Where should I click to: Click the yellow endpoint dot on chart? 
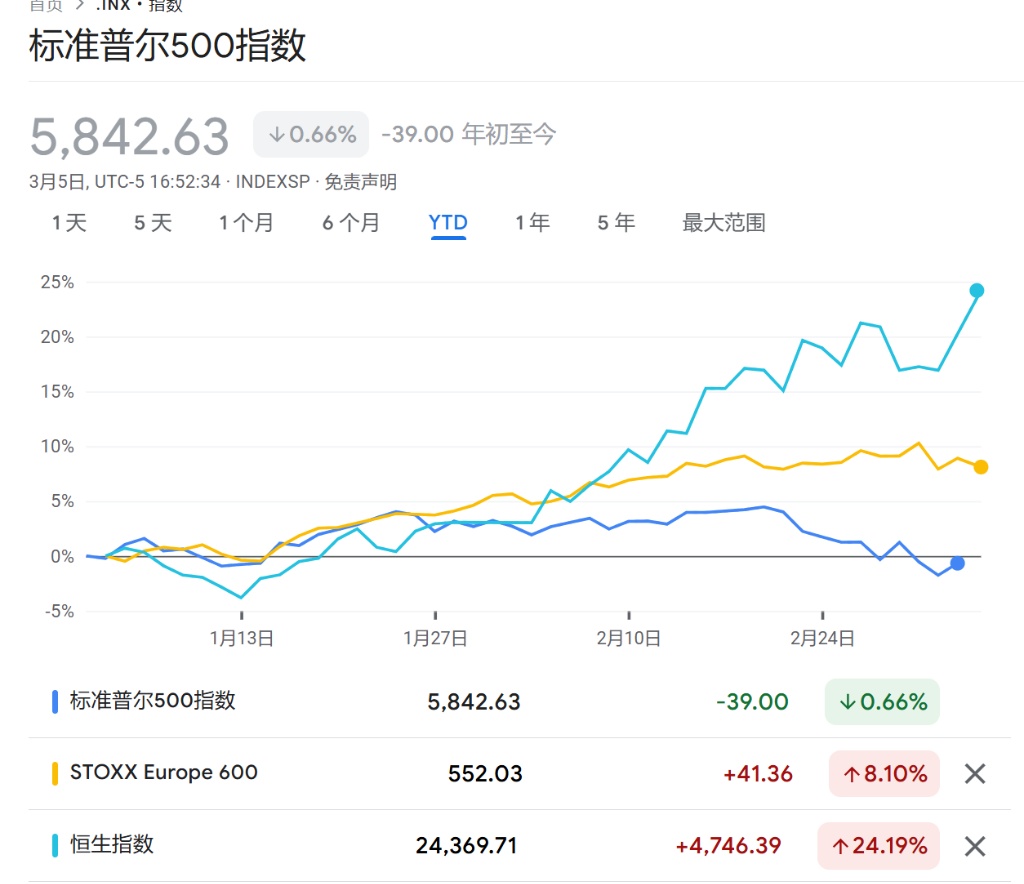pyautogui.click(x=981, y=467)
